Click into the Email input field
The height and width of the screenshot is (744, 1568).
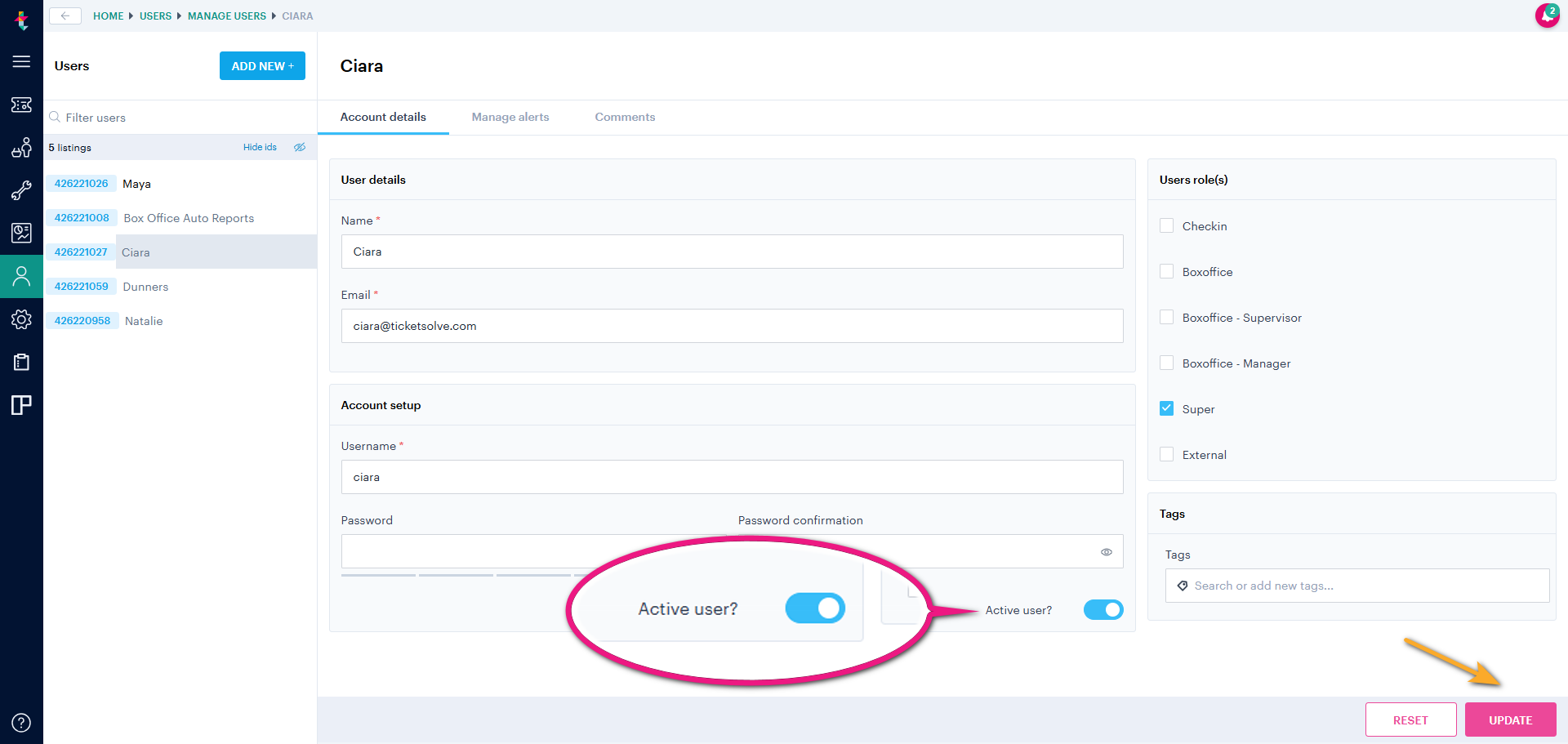point(732,326)
